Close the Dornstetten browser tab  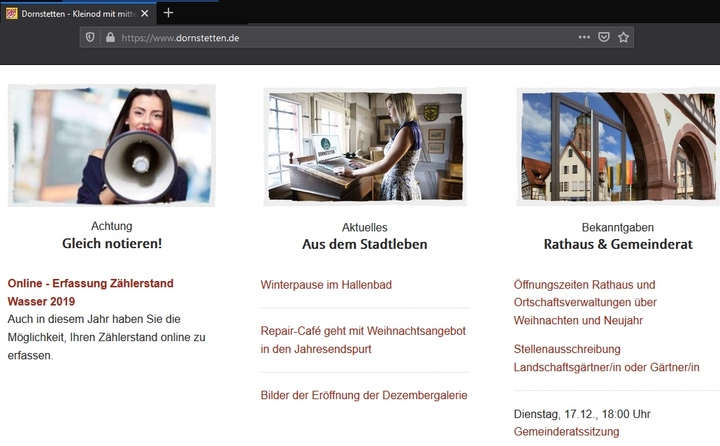(142, 13)
